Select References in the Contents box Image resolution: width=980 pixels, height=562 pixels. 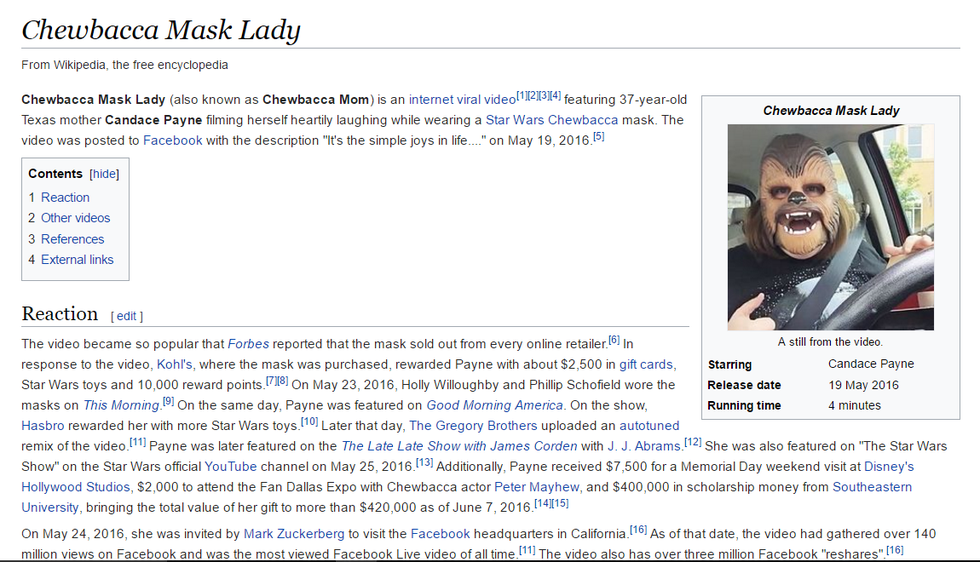coord(72,239)
